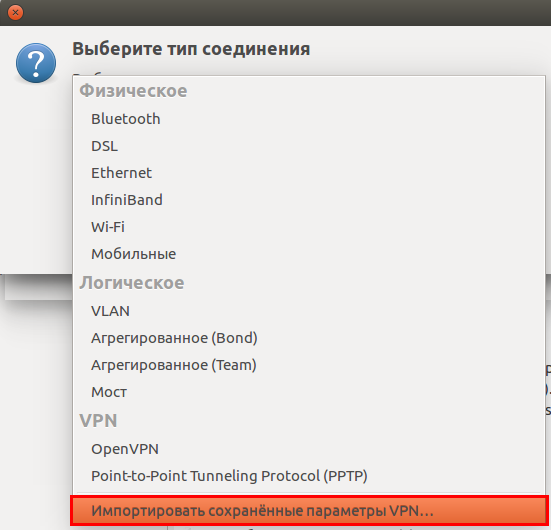Click the Выберите тип соединения heading
551x530 pixels.
[191, 49]
